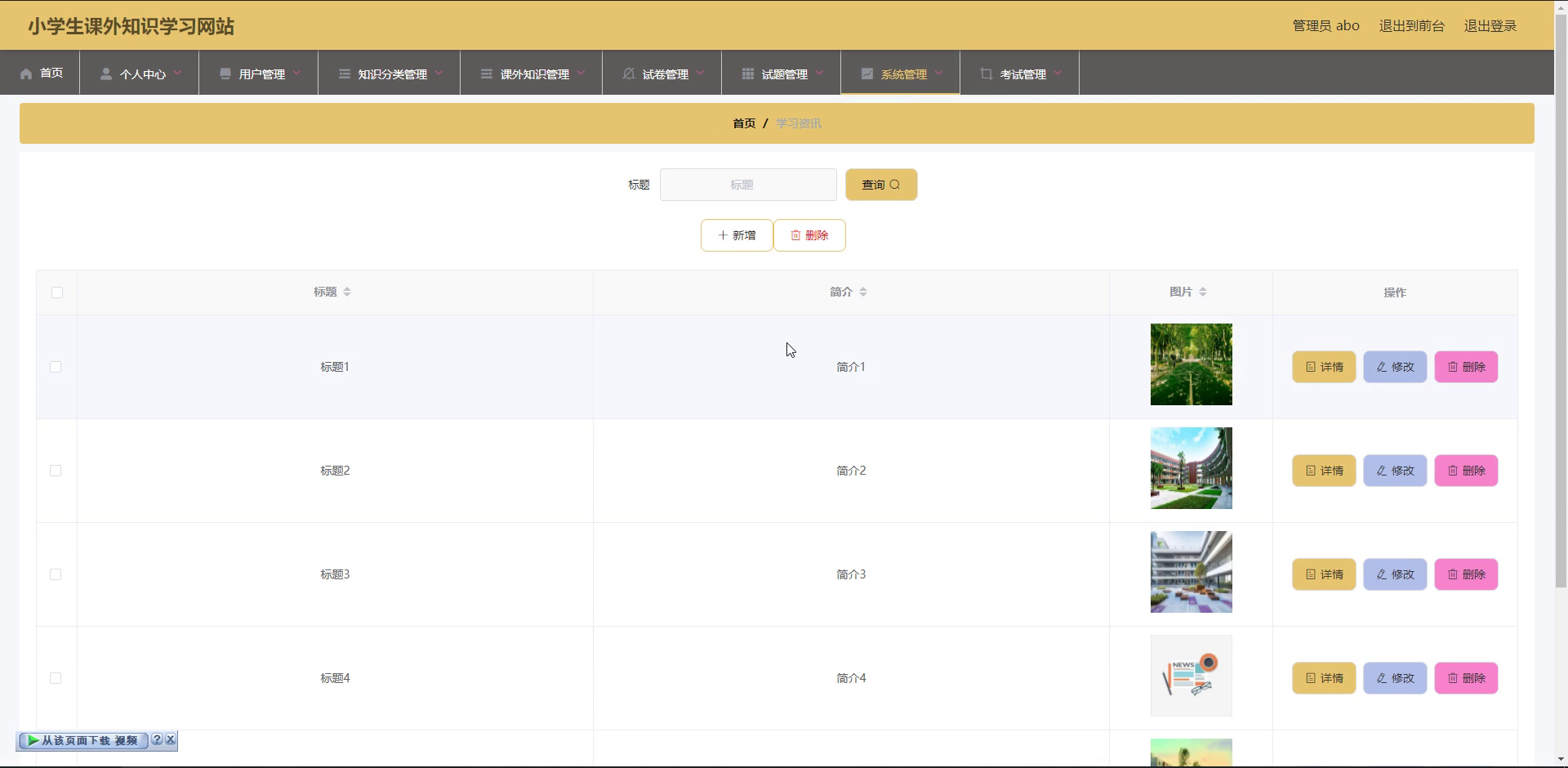The width and height of the screenshot is (1568, 768).
Task: Click the 修改 button in the 标题3 row
Action: point(1395,574)
